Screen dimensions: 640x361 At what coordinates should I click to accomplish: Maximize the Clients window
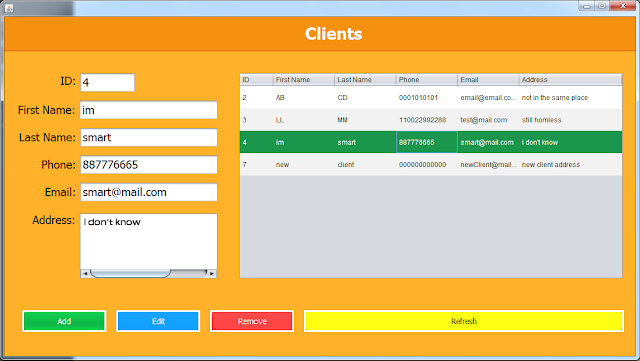point(602,6)
